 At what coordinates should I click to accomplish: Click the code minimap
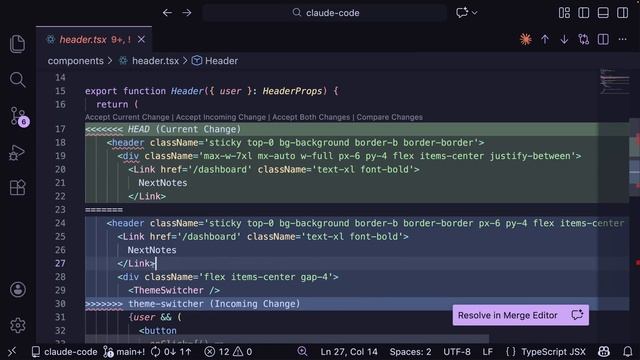coord(614,82)
